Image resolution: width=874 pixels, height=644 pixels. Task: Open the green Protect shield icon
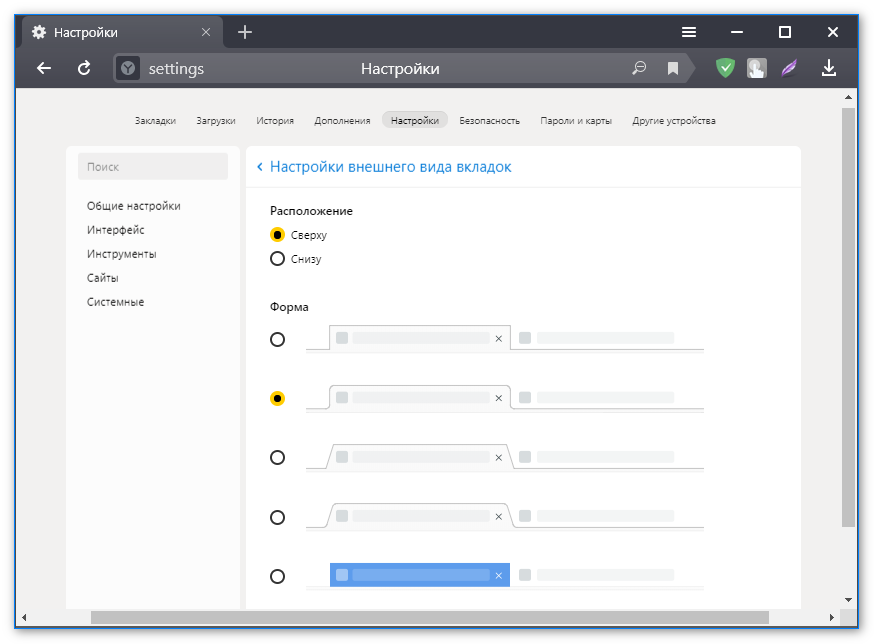[x=726, y=68]
